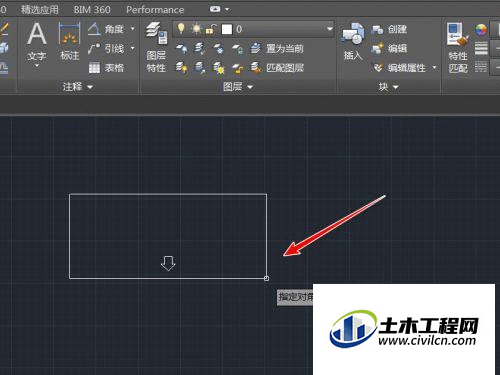Open the dropdown arrow beside 编辑属性

pos(434,68)
